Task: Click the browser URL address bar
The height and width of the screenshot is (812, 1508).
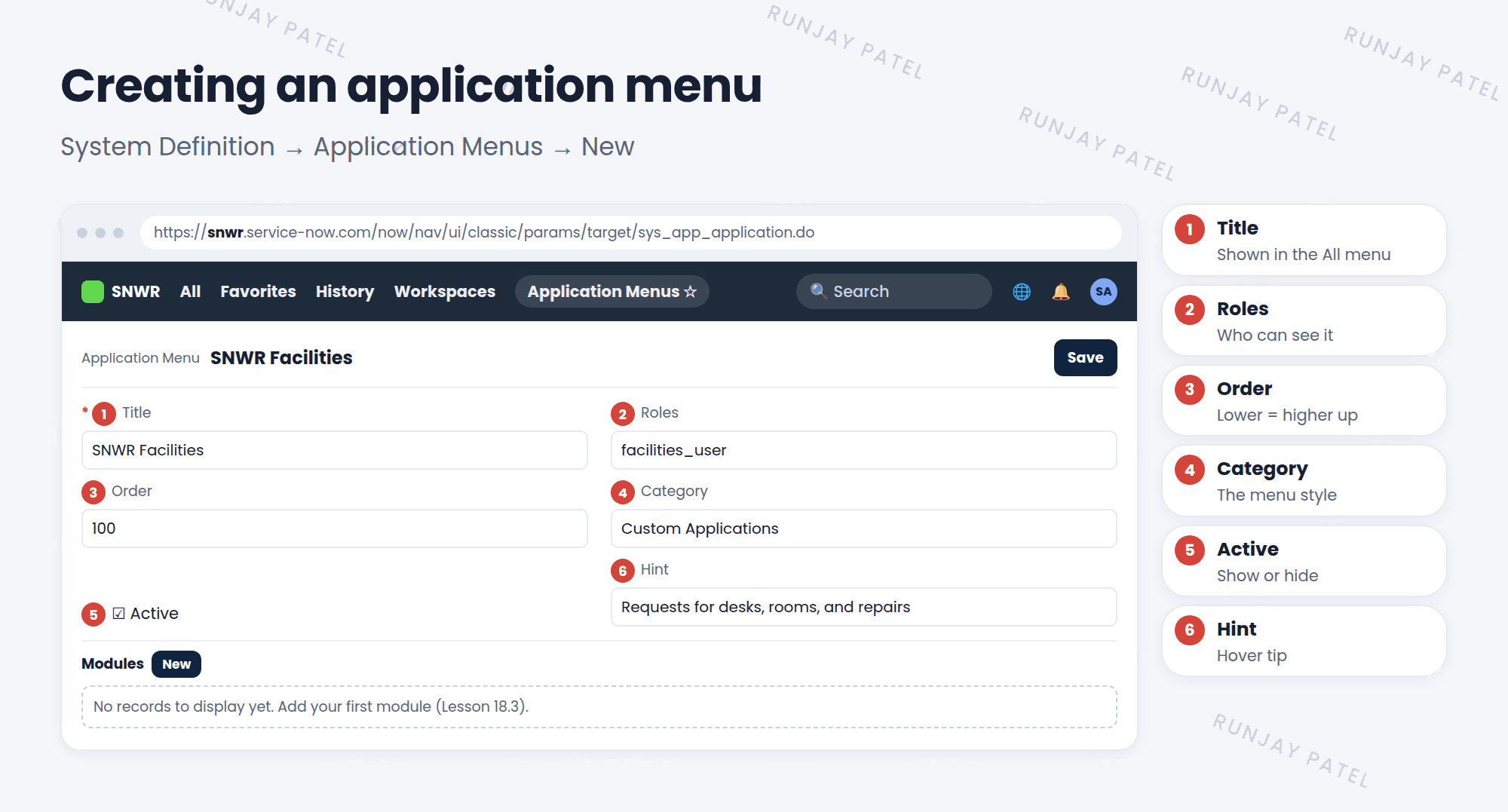Action: tap(630, 232)
